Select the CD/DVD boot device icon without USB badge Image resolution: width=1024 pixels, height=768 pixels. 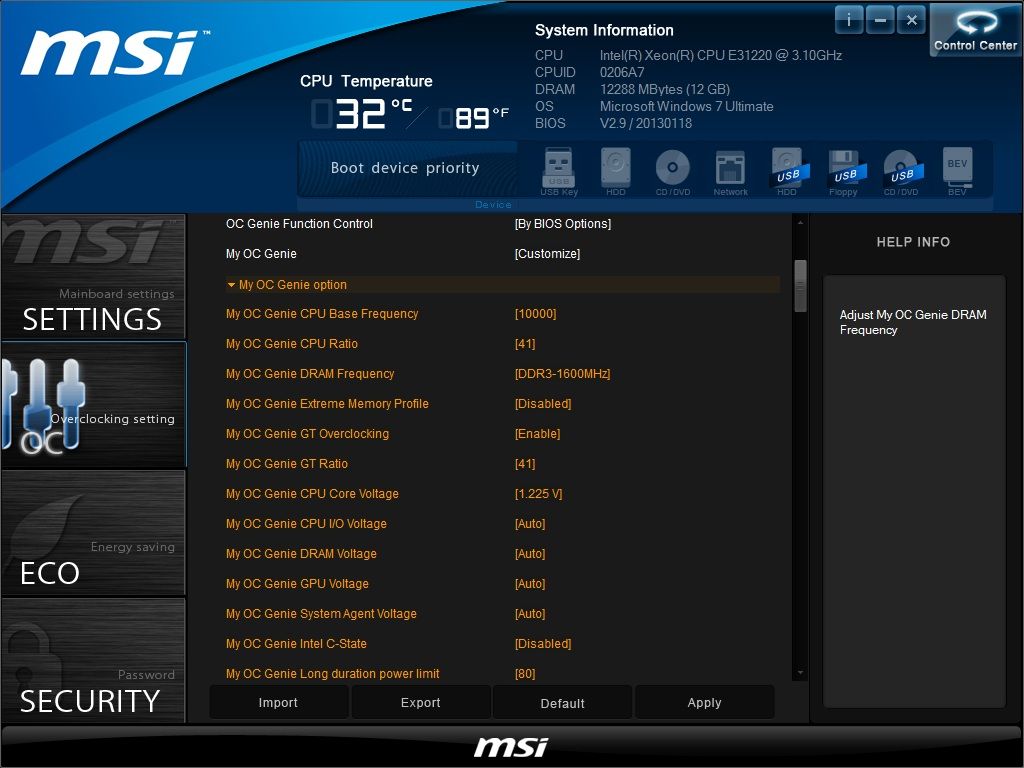pos(673,171)
